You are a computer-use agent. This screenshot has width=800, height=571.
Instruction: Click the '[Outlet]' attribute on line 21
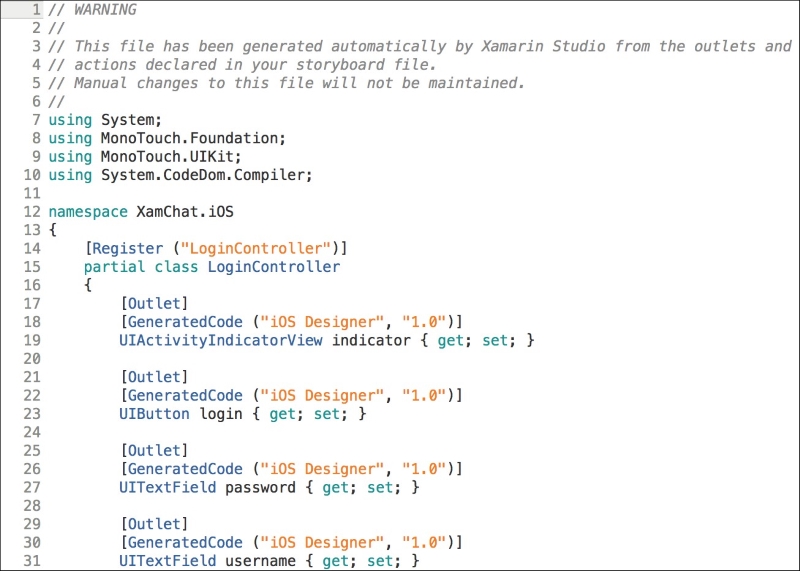click(x=154, y=377)
